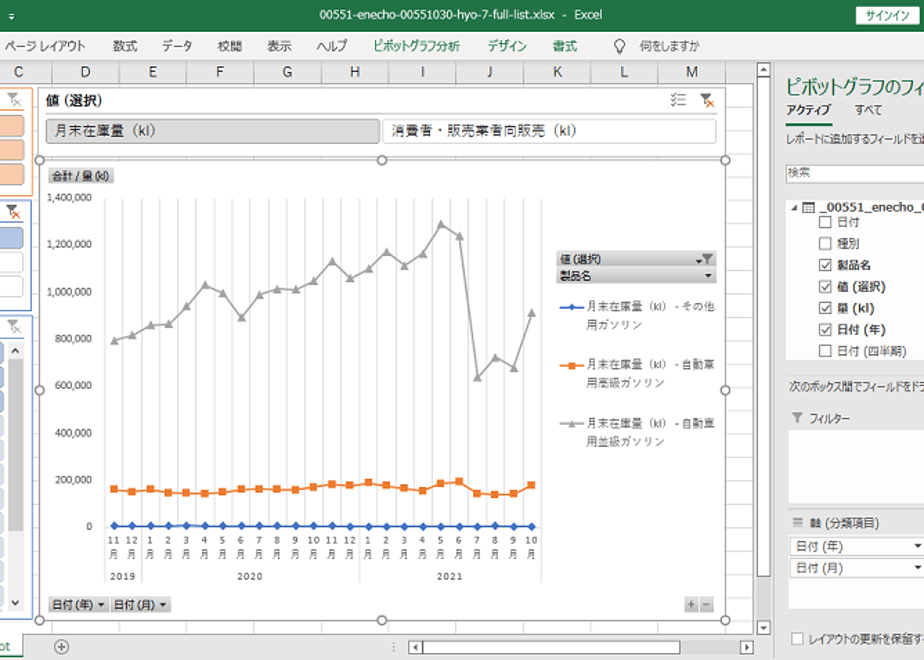The width and height of the screenshot is (924, 660).
Task: Click the 1,400,000 axis label
Action: [x=69, y=197]
